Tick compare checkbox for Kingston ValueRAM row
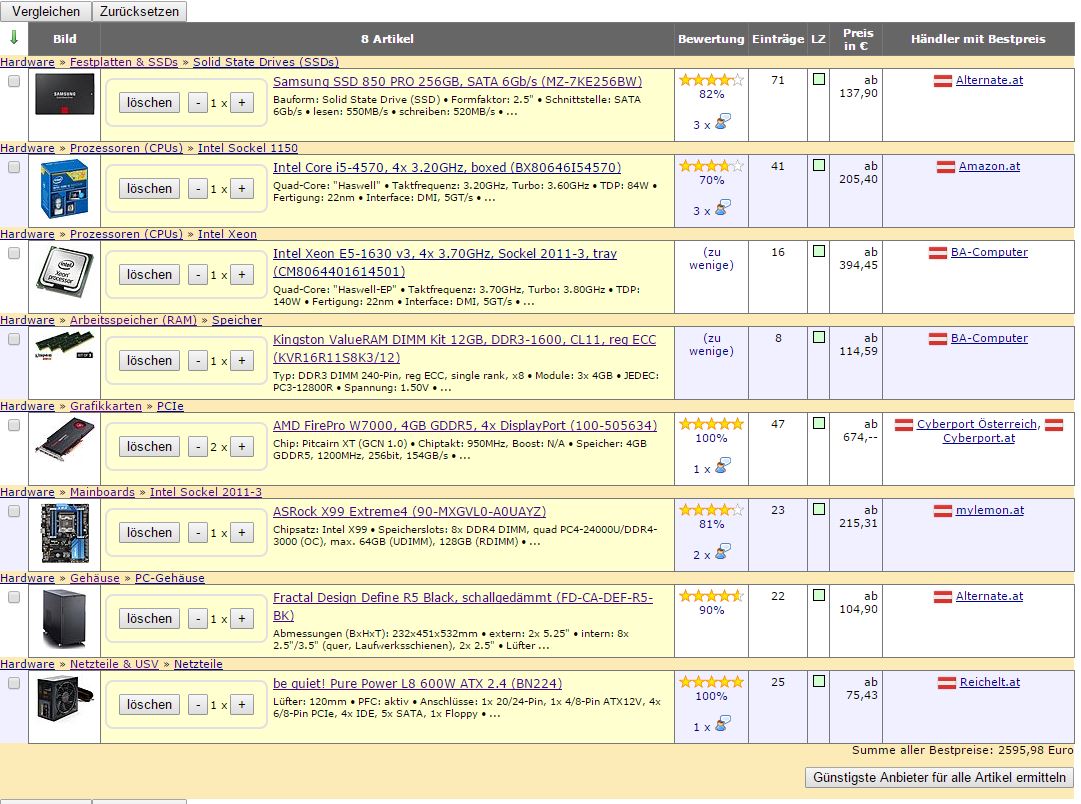This screenshot has height=804, width=1081. pos(14,339)
